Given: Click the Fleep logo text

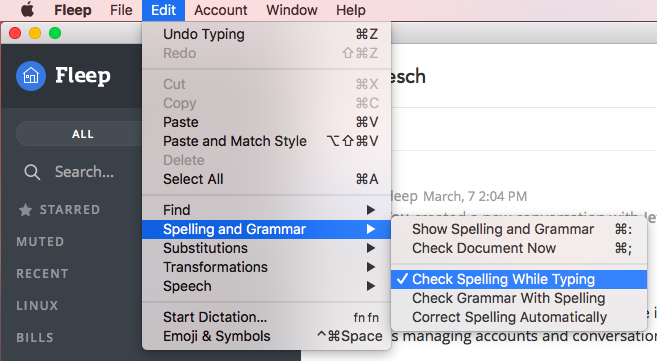Looking at the screenshot, I should click(x=83, y=76).
